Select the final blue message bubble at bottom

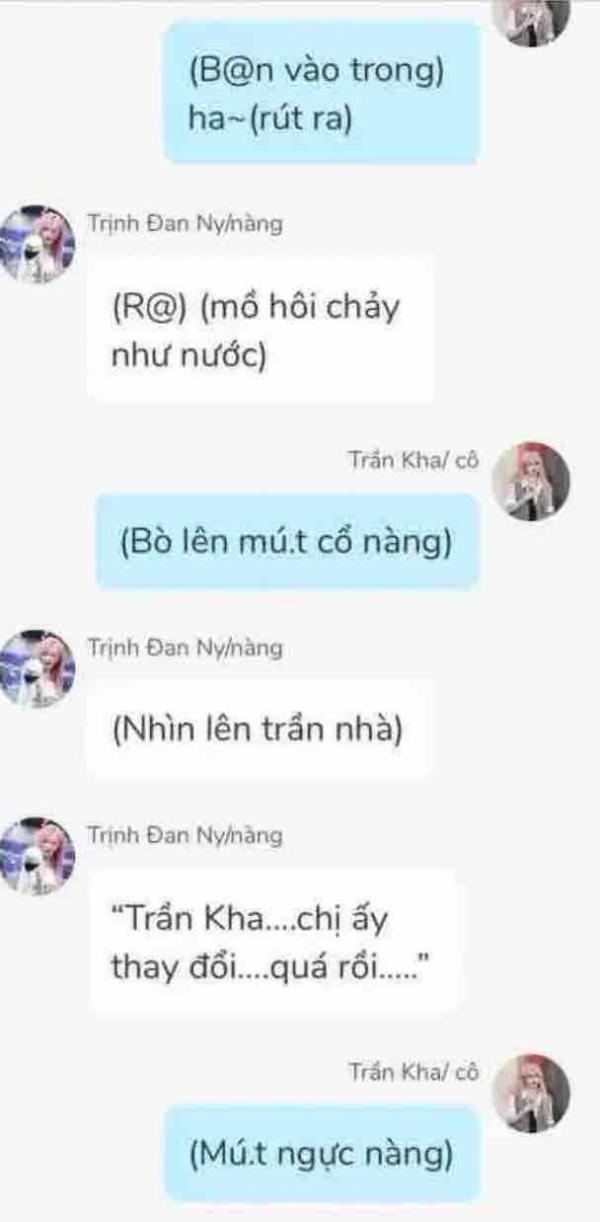pos(322,1154)
